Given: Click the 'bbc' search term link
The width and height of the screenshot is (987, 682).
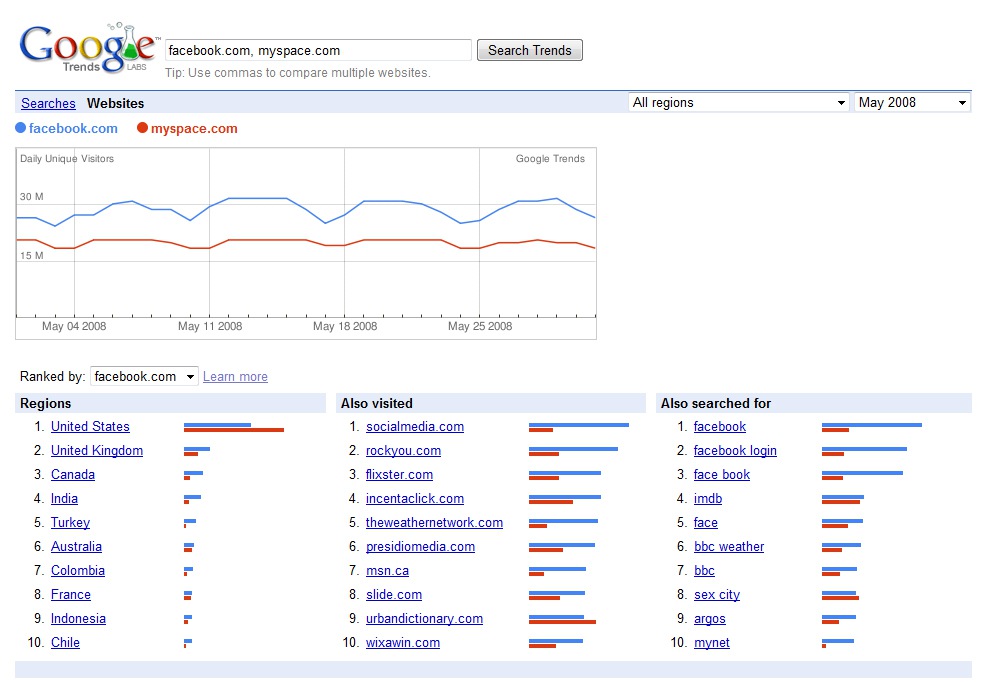Looking at the screenshot, I should click(704, 571).
